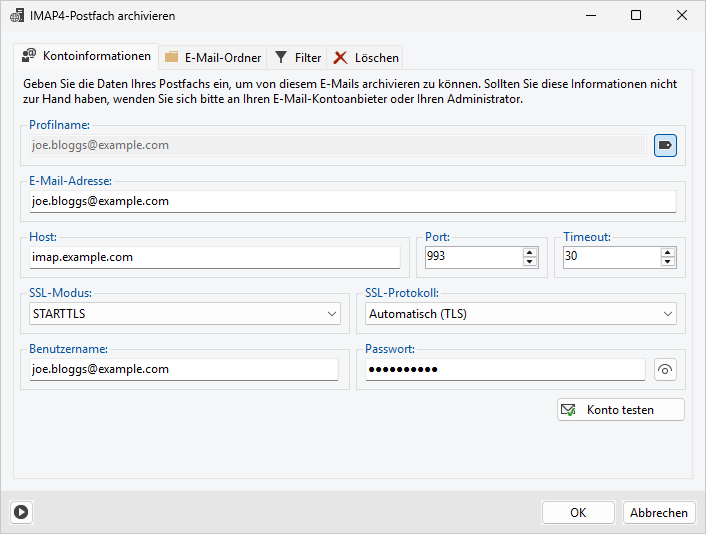Focus the Host input field
This screenshot has height=534, width=706.
(x=214, y=257)
